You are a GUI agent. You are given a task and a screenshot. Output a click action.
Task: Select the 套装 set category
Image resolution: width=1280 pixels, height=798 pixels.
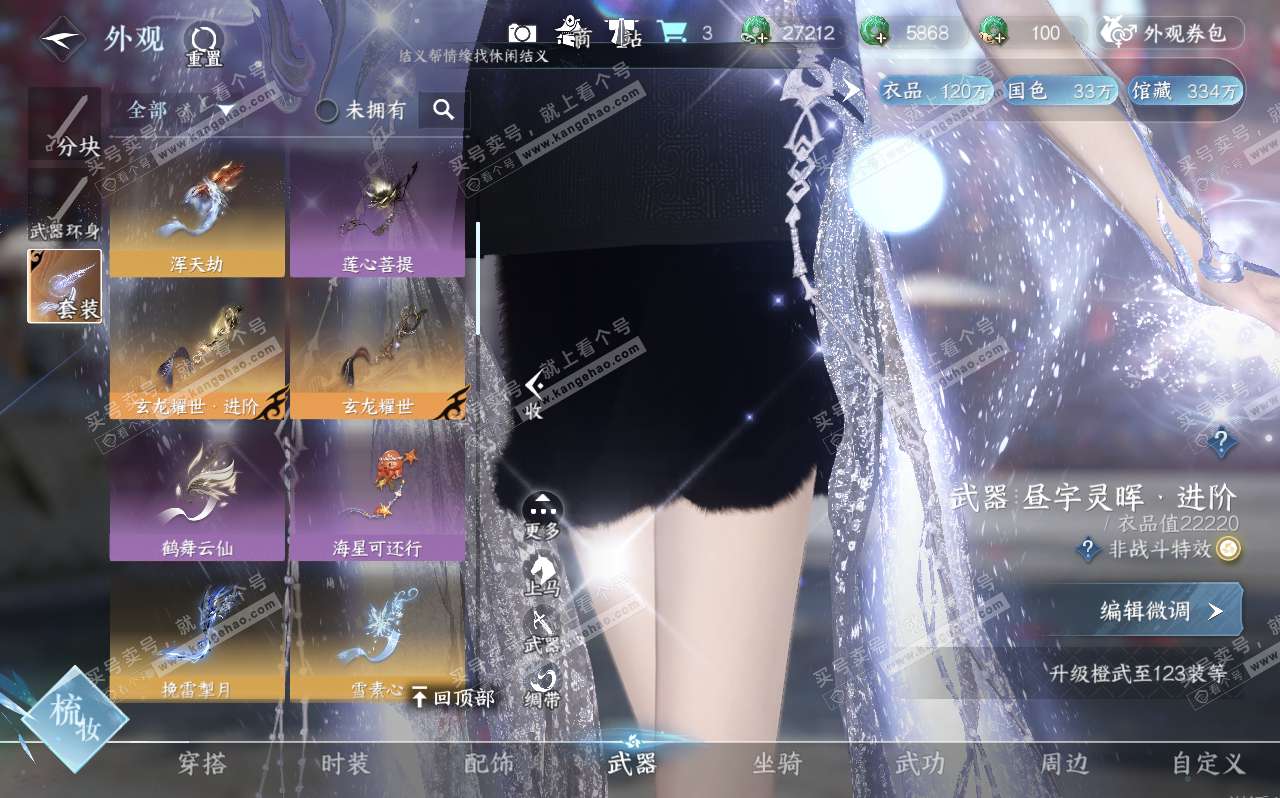click(65, 286)
